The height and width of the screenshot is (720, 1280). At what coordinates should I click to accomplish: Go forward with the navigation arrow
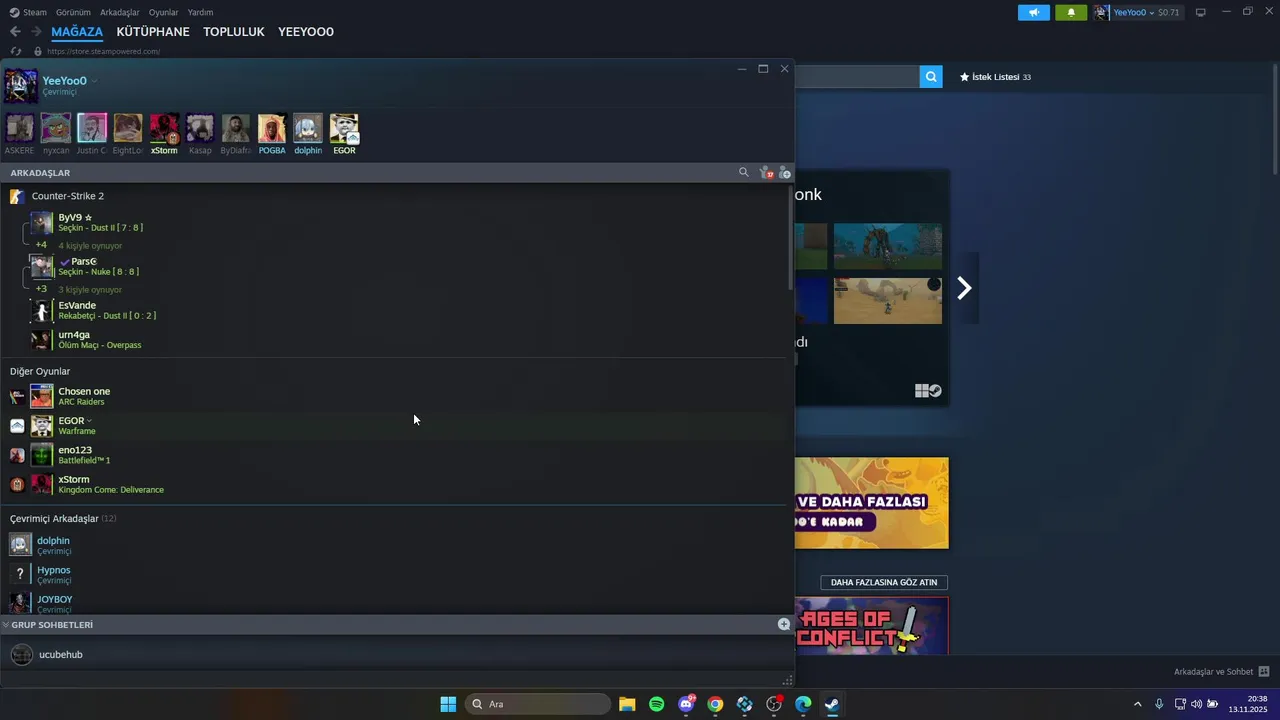click(36, 32)
